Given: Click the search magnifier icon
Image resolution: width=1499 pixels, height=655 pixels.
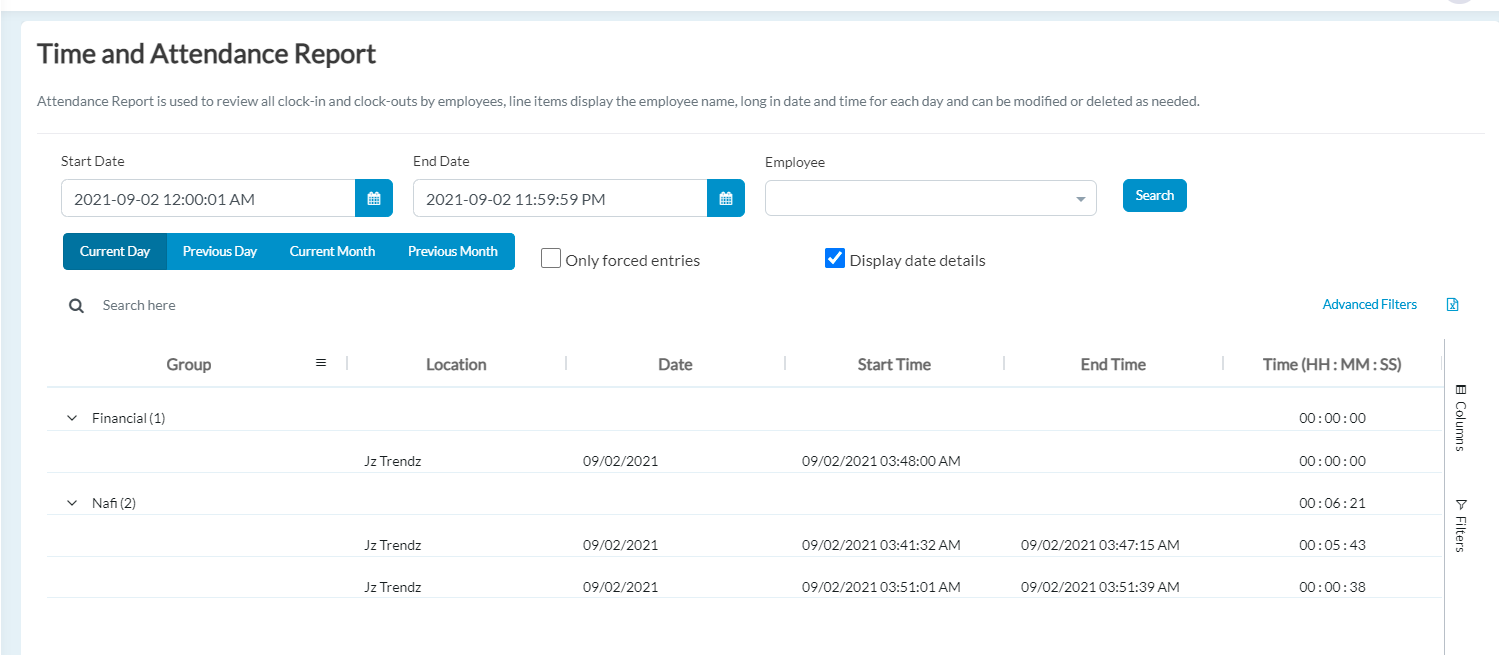Looking at the screenshot, I should [76, 305].
